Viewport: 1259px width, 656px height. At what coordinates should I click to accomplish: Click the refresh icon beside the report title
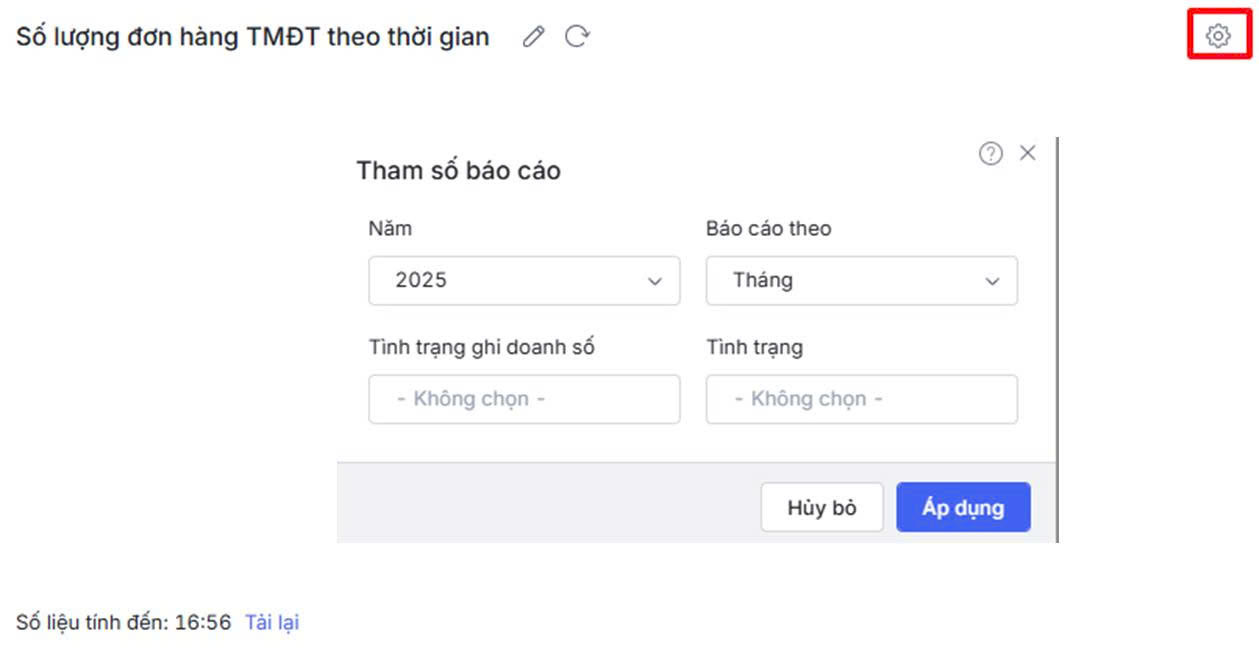(x=577, y=37)
